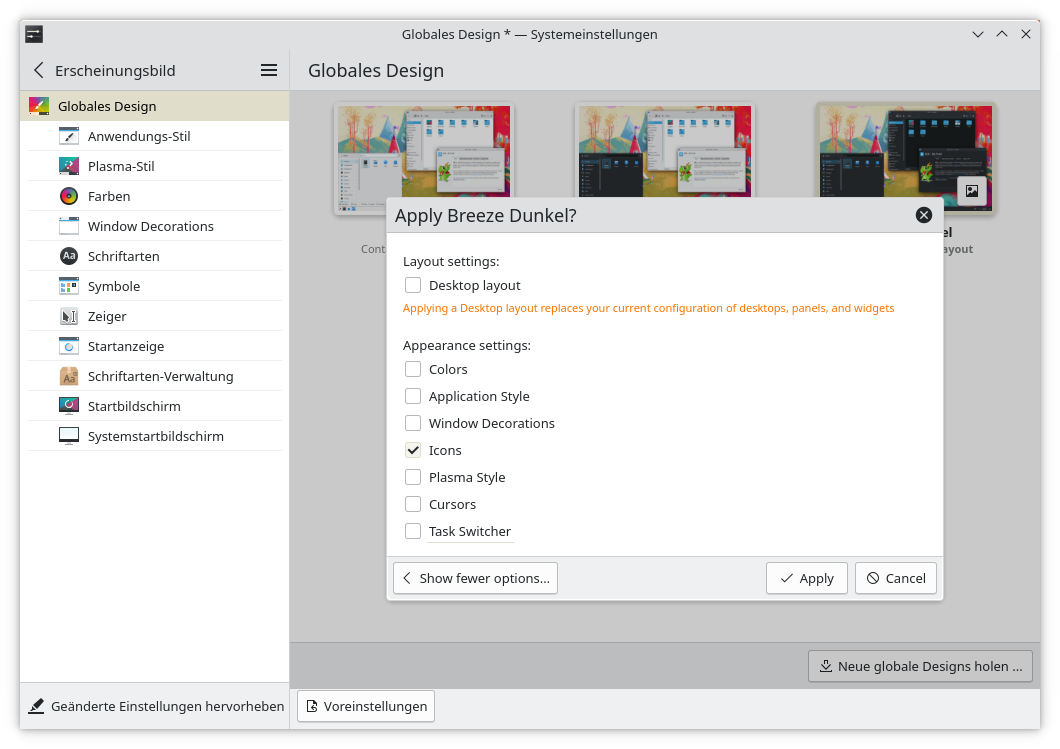Image resolution: width=1060 pixels, height=749 pixels.
Task: Close the Apply Breeze Dunkel dialog
Action: coord(923,215)
